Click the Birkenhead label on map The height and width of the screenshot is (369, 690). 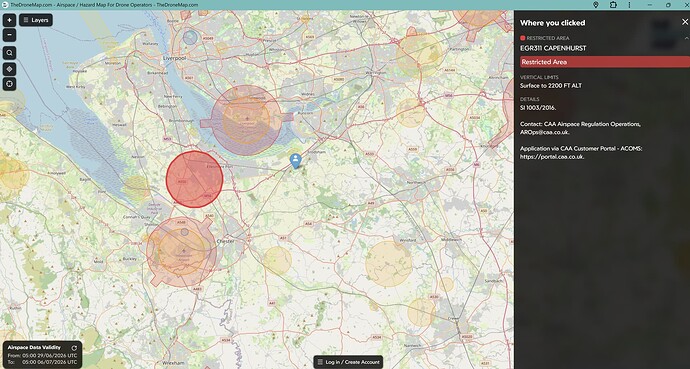[158, 73]
